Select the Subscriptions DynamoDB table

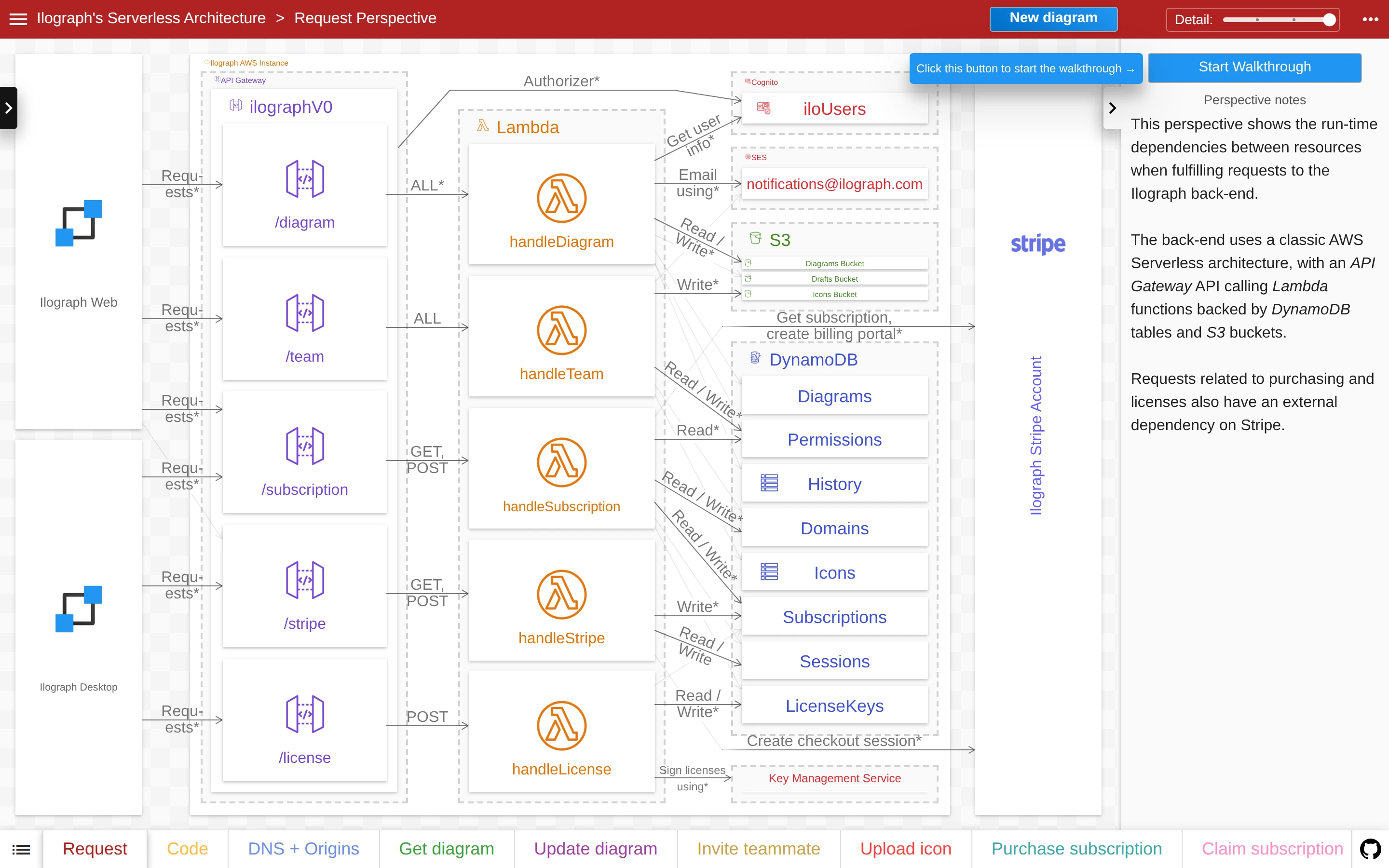click(834, 617)
